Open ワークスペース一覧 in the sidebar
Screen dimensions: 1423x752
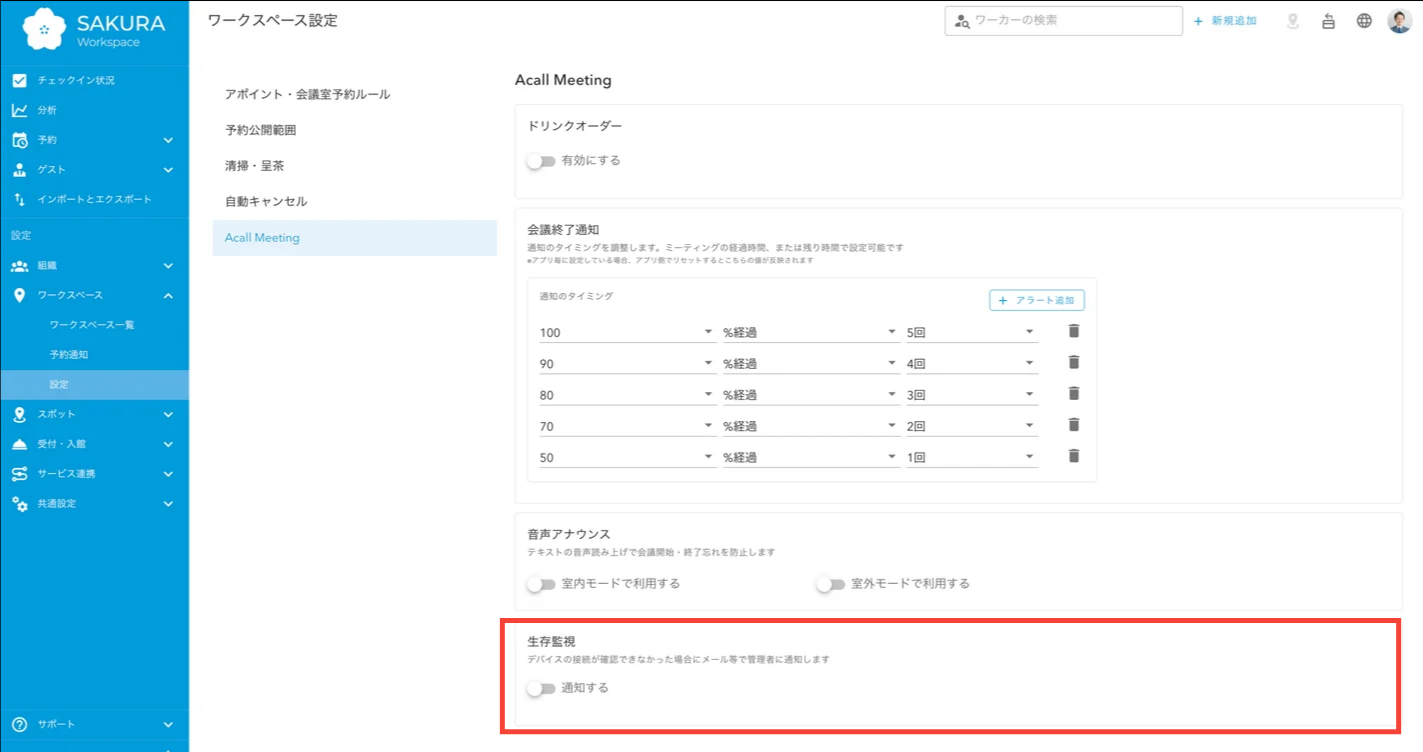click(x=92, y=325)
